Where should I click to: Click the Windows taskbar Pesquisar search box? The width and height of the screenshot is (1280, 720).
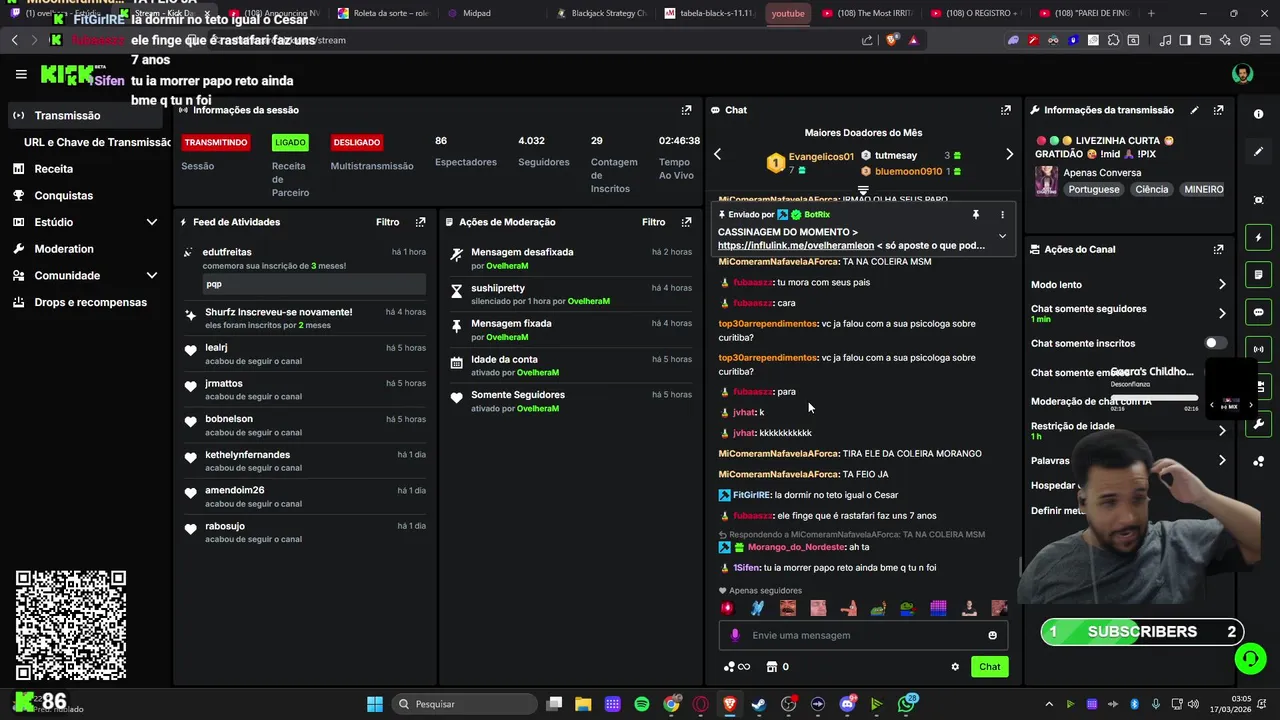point(464,704)
